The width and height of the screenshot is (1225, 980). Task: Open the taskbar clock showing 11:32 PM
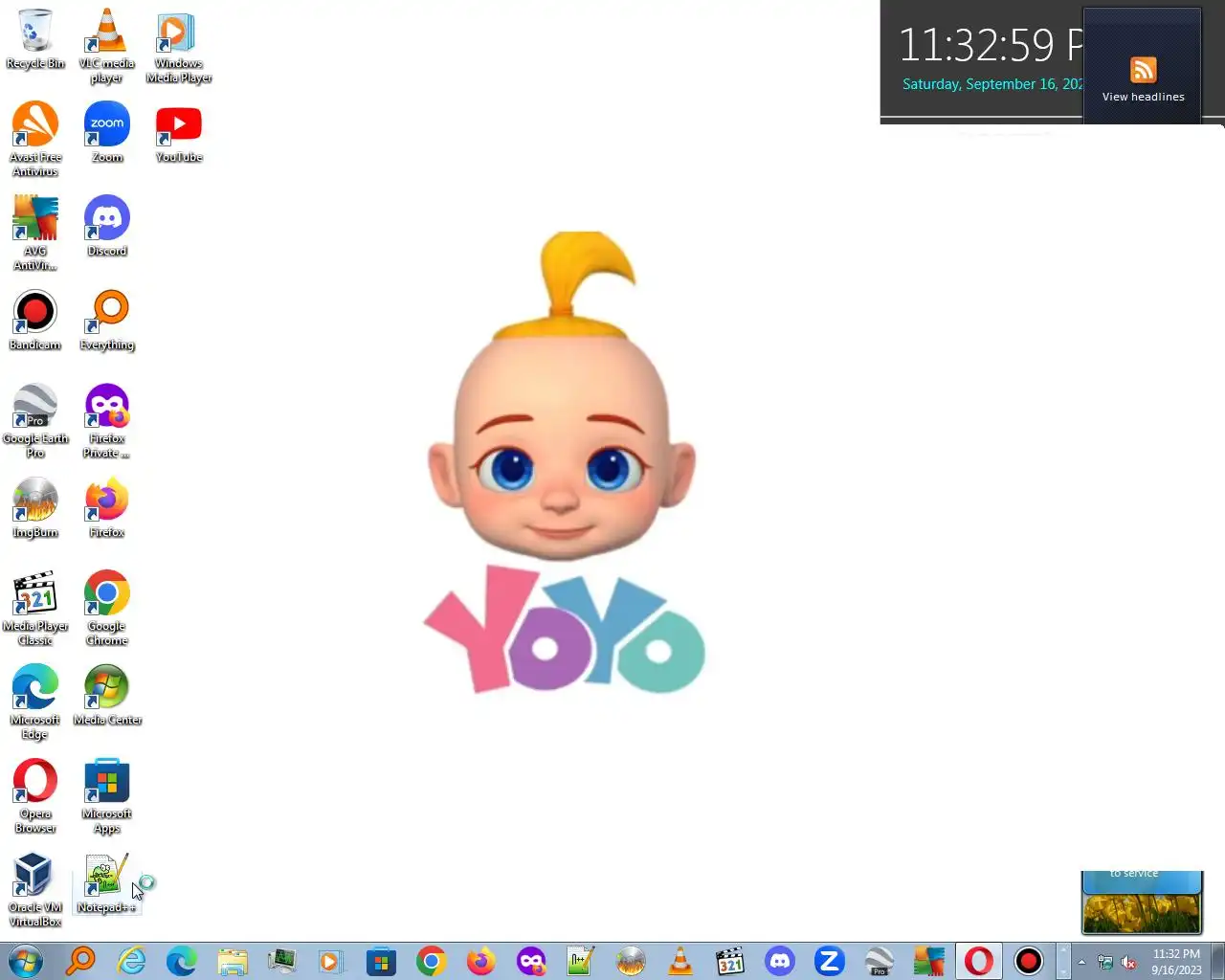(1176, 962)
